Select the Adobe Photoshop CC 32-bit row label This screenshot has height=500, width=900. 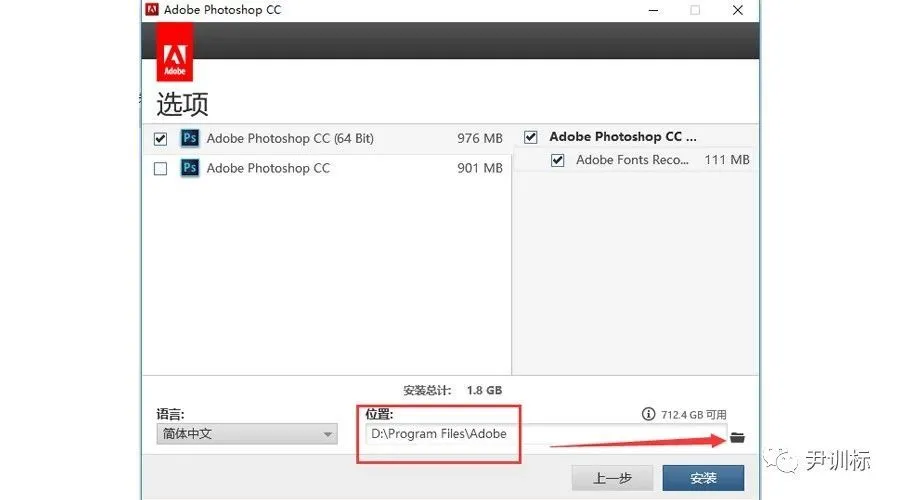point(268,168)
